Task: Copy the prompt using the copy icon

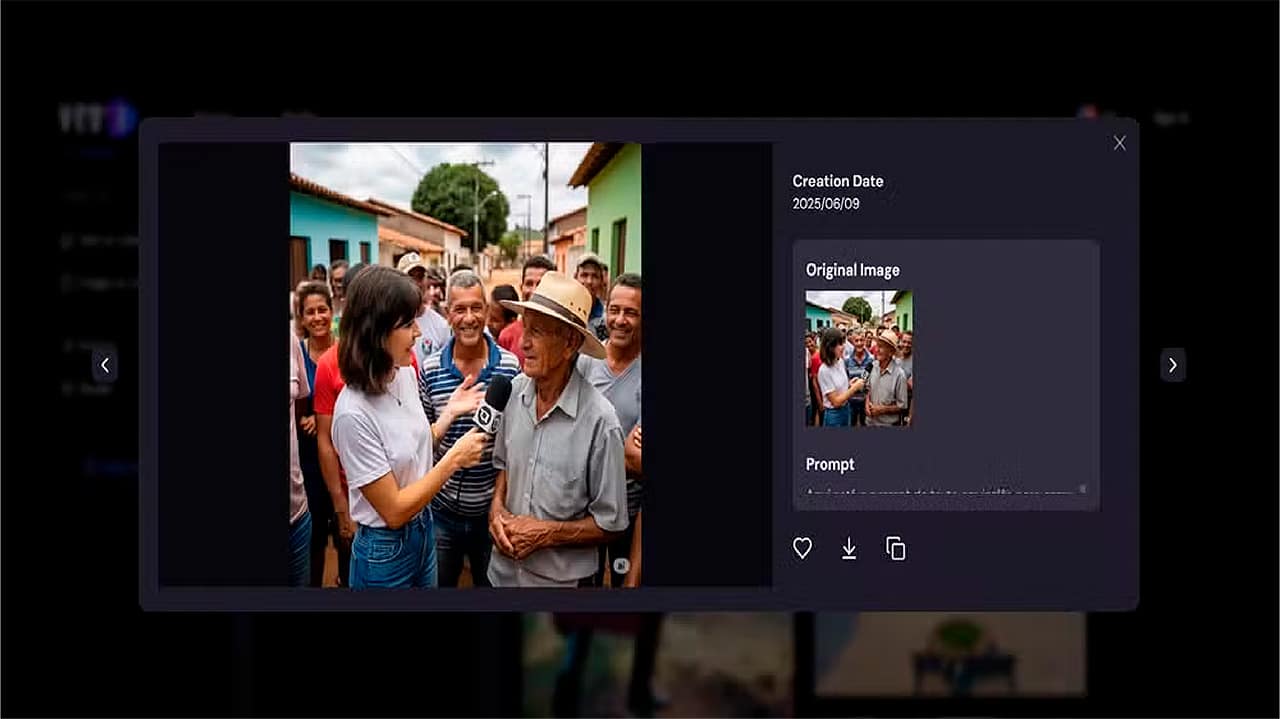Action: (896, 548)
